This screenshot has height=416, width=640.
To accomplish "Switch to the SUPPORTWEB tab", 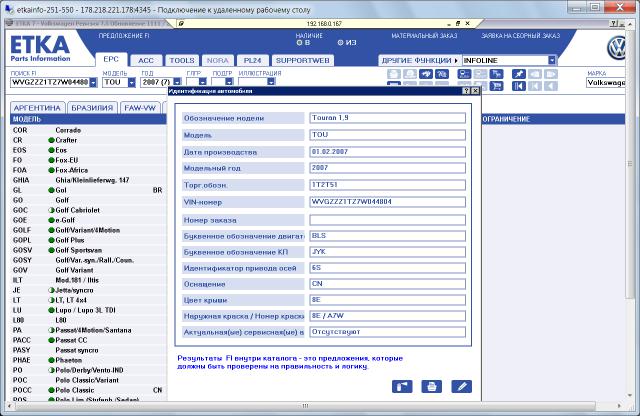I will [302, 60].
